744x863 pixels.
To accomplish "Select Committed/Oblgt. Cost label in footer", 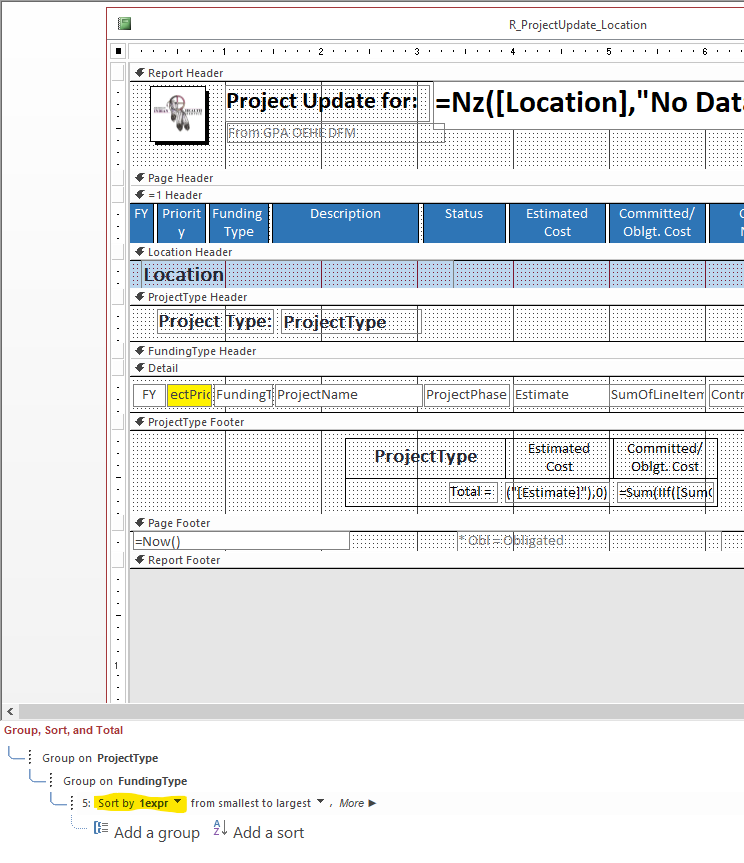I will tap(665, 457).
